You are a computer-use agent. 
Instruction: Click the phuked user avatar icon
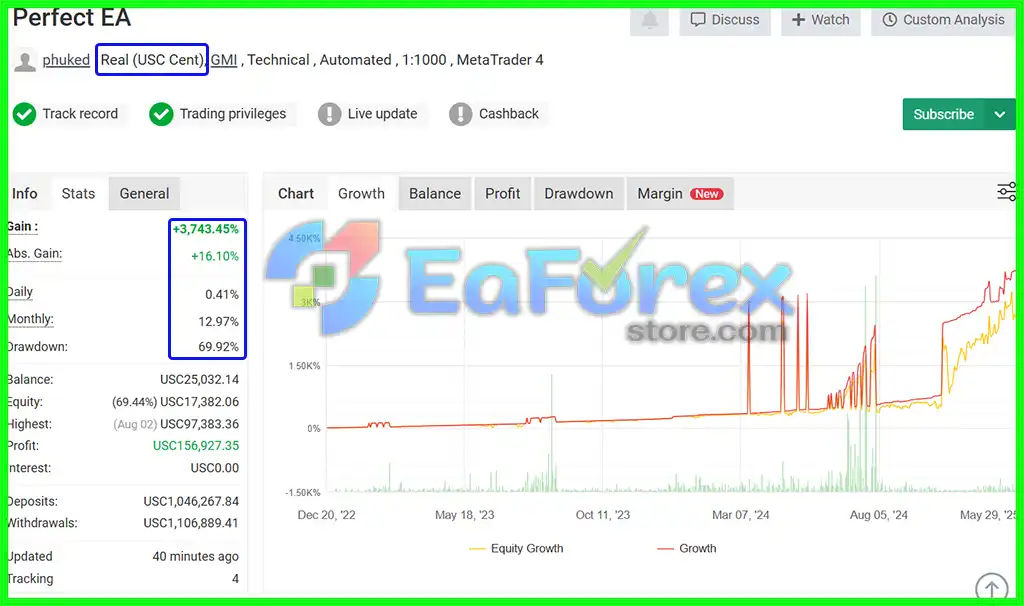pos(25,61)
